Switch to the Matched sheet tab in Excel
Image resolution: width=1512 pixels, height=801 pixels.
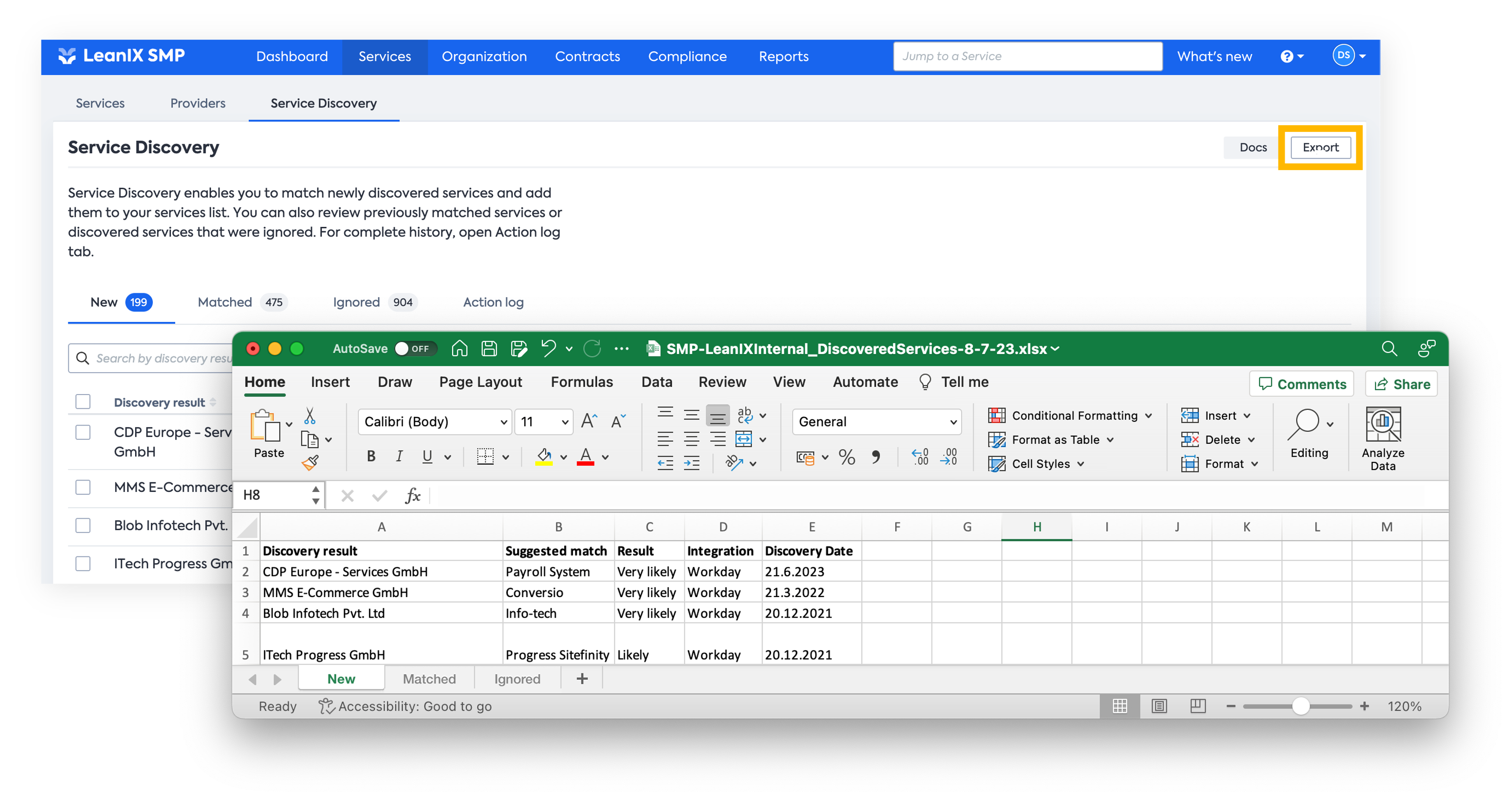[x=429, y=679]
